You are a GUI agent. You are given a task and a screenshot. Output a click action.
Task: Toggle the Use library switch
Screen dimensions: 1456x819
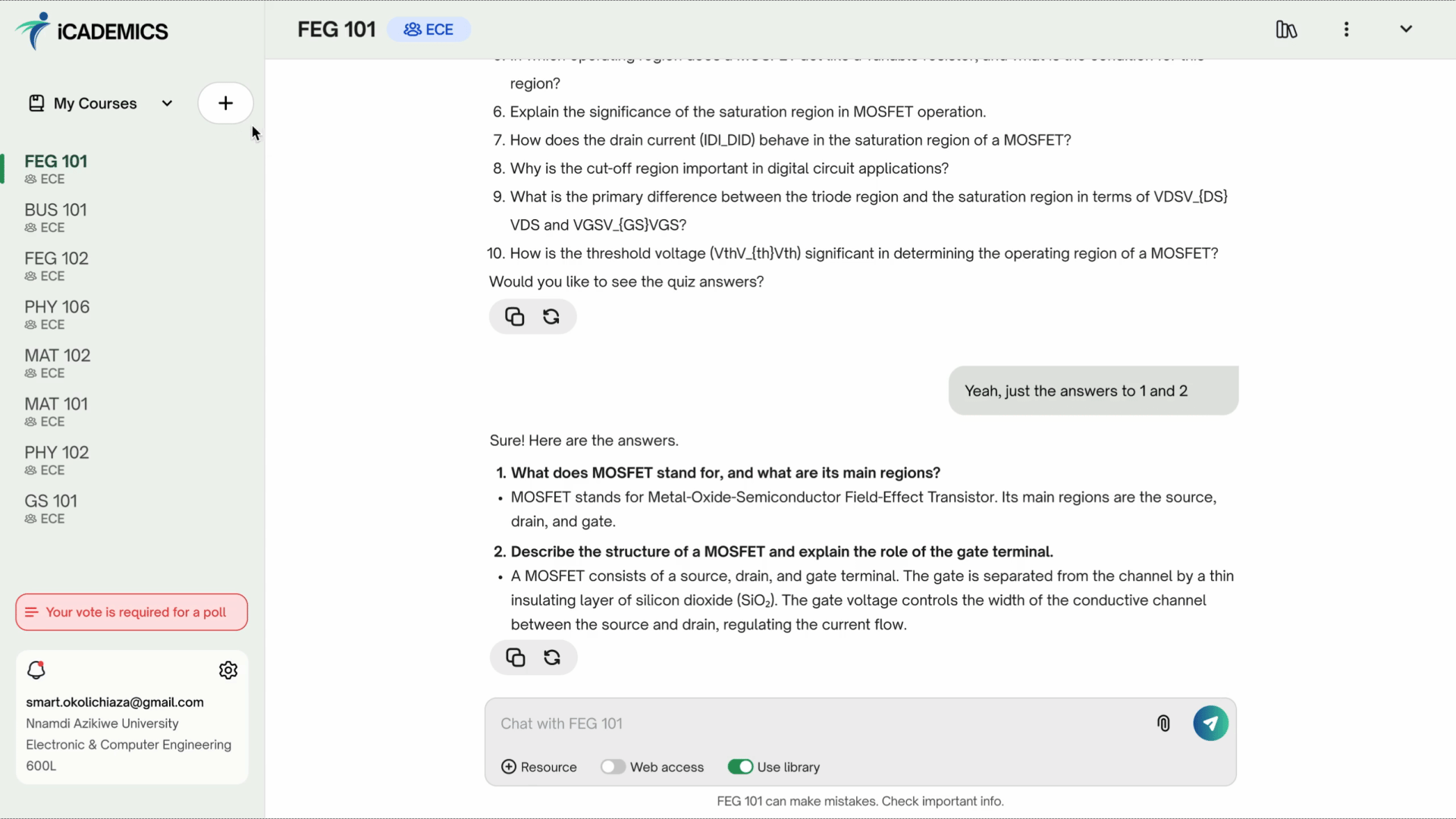pos(739,767)
